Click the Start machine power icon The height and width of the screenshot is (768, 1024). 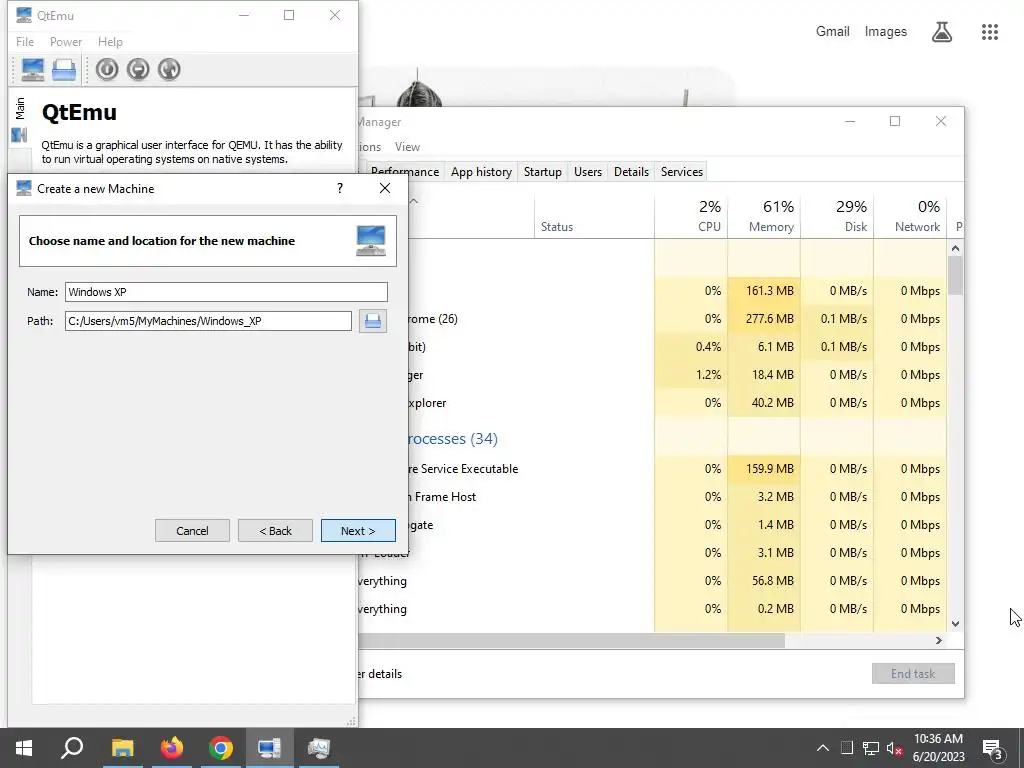[107, 69]
